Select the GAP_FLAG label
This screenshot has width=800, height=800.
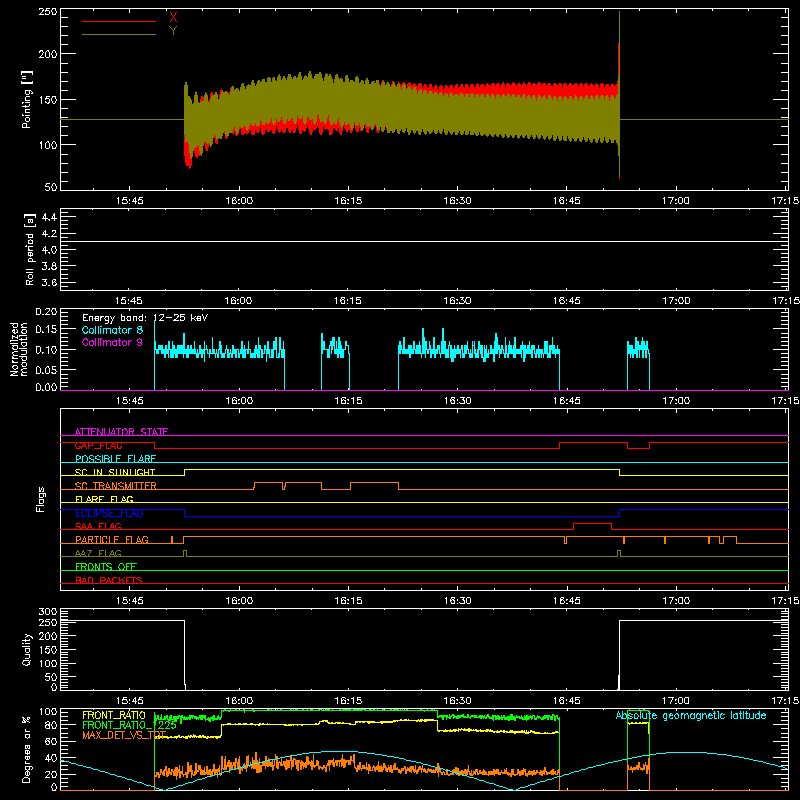click(x=98, y=445)
